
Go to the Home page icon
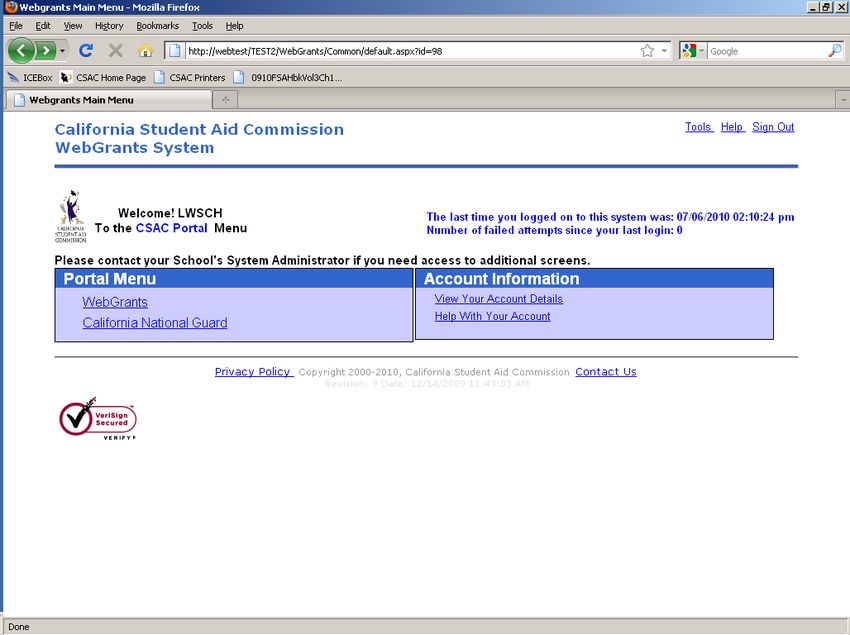[x=145, y=51]
